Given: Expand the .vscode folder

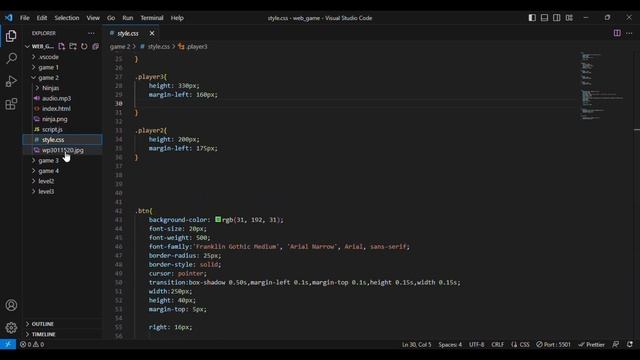Looking at the screenshot, I should click(49, 57).
